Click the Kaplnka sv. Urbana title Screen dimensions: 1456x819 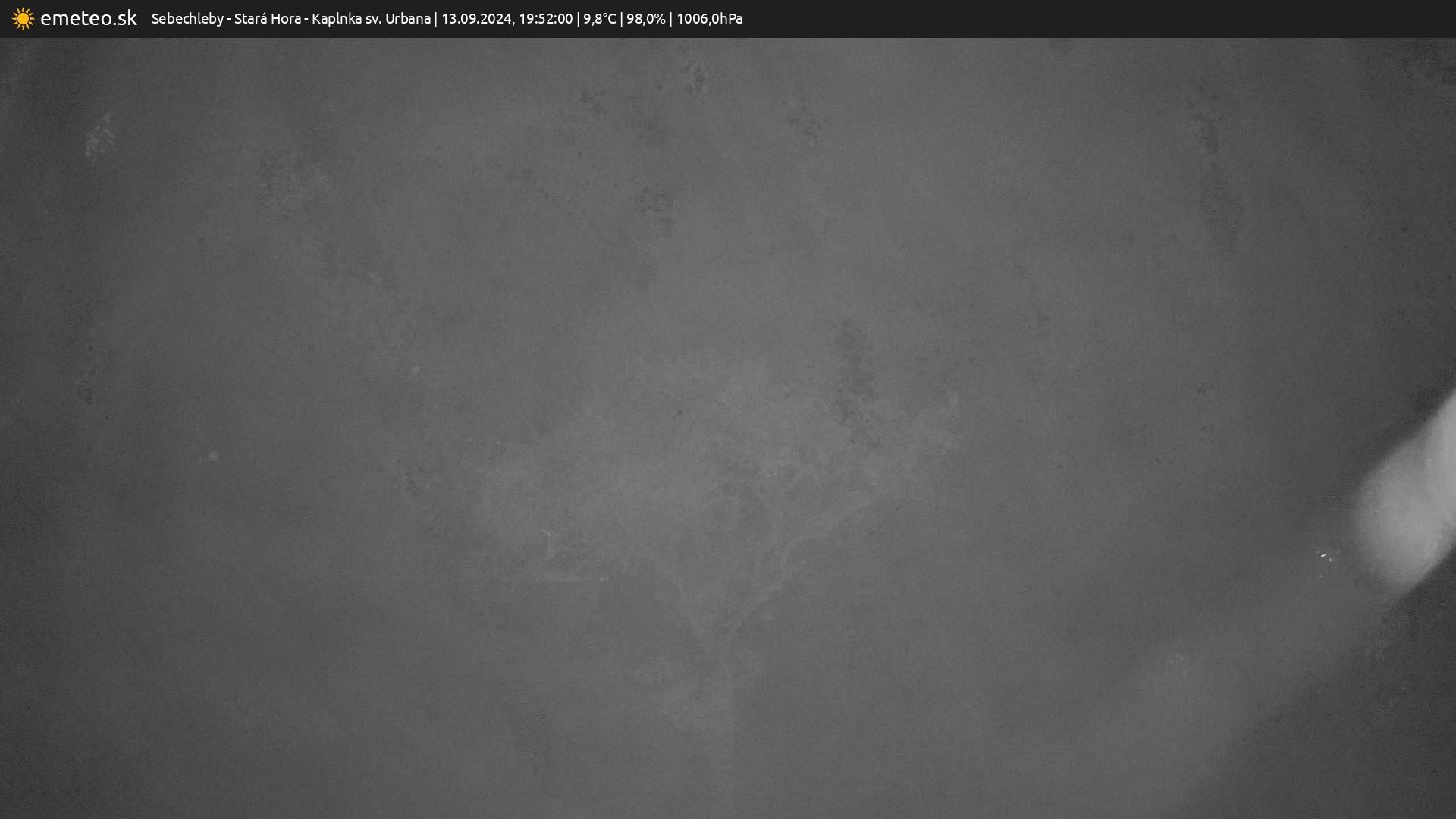371,19
